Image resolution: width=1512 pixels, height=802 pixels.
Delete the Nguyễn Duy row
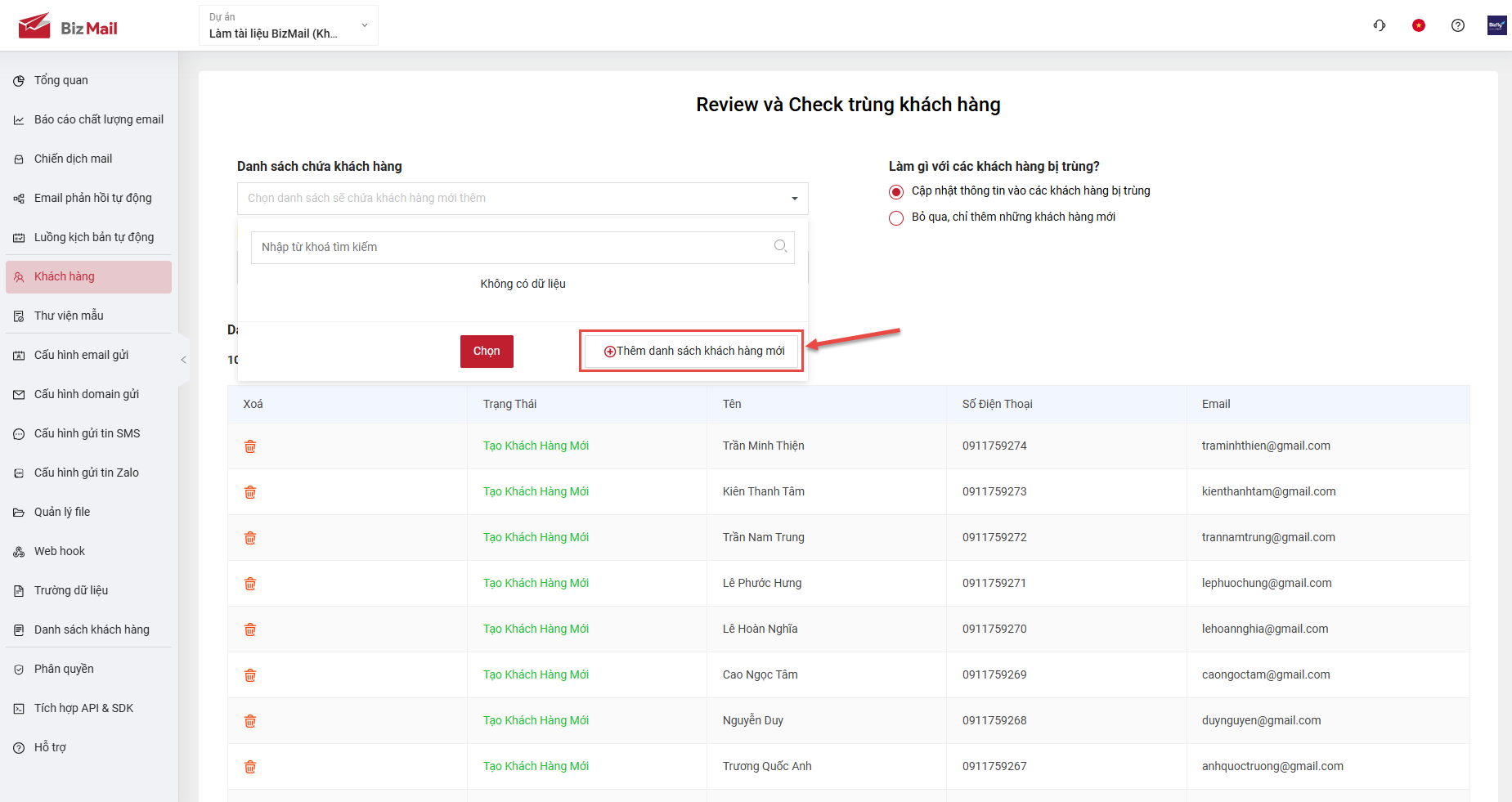(250, 721)
